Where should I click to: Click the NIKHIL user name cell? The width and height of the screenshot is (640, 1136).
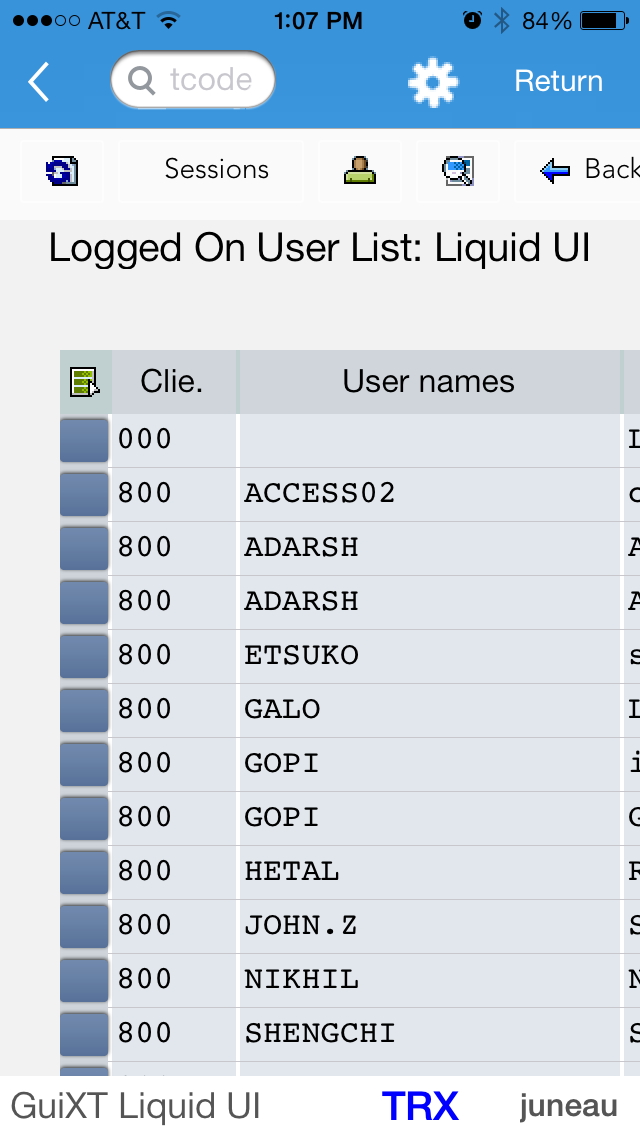[x=428, y=980]
